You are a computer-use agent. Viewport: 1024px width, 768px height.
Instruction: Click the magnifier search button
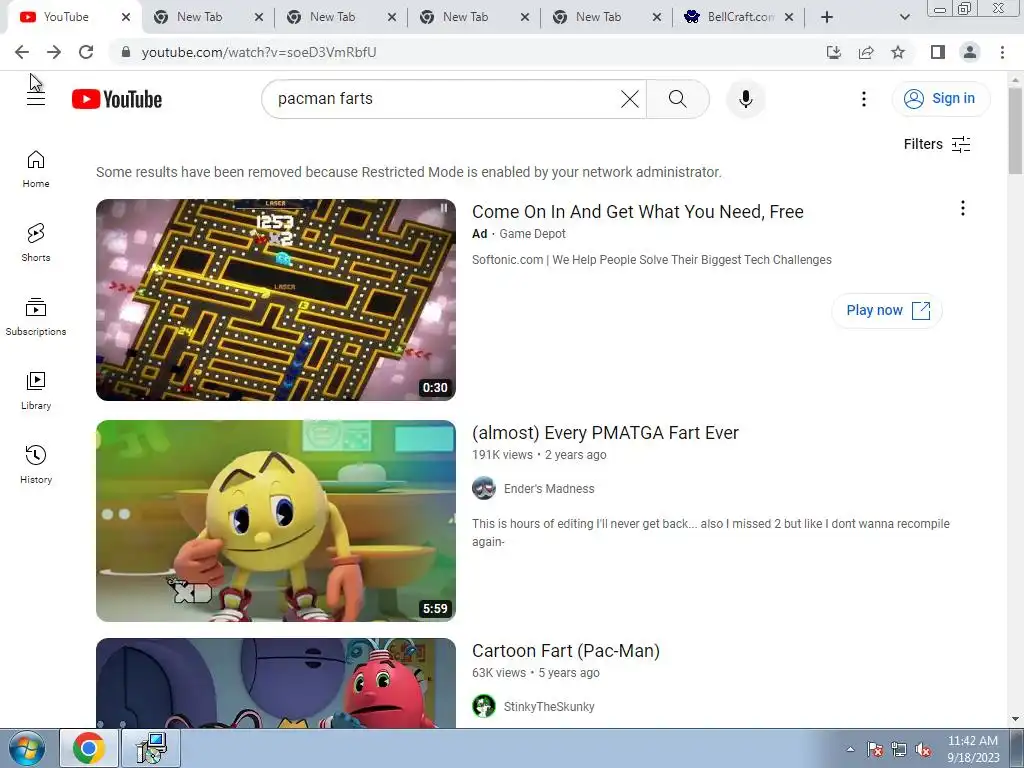click(x=677, y=99)
